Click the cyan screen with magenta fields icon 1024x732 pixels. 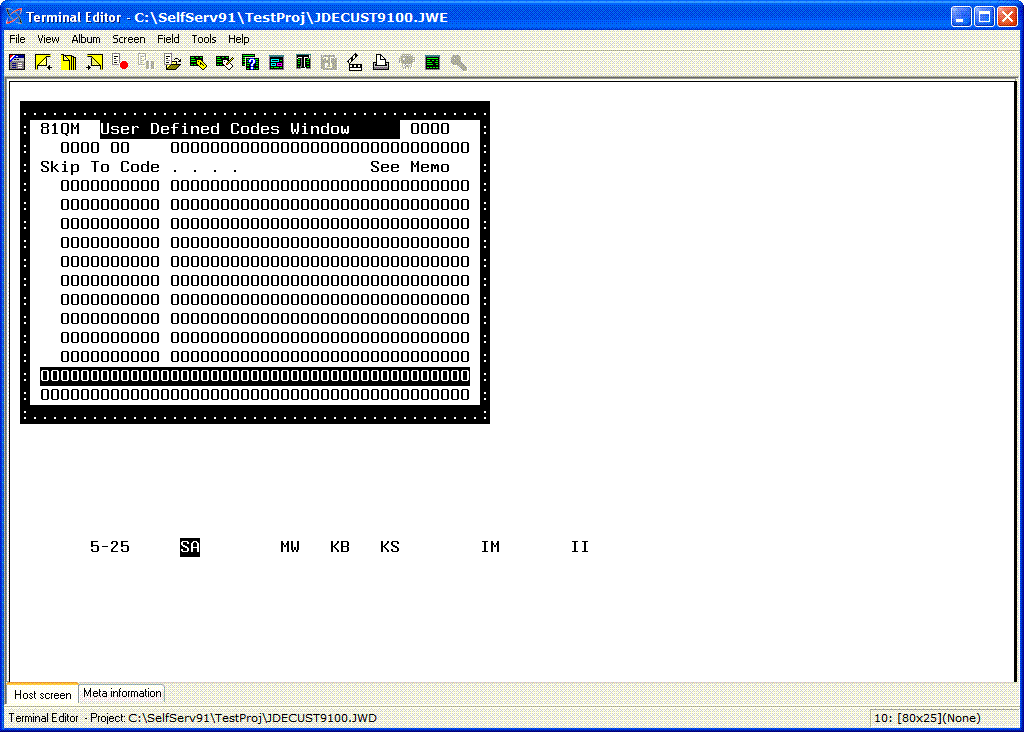(276, 63)
